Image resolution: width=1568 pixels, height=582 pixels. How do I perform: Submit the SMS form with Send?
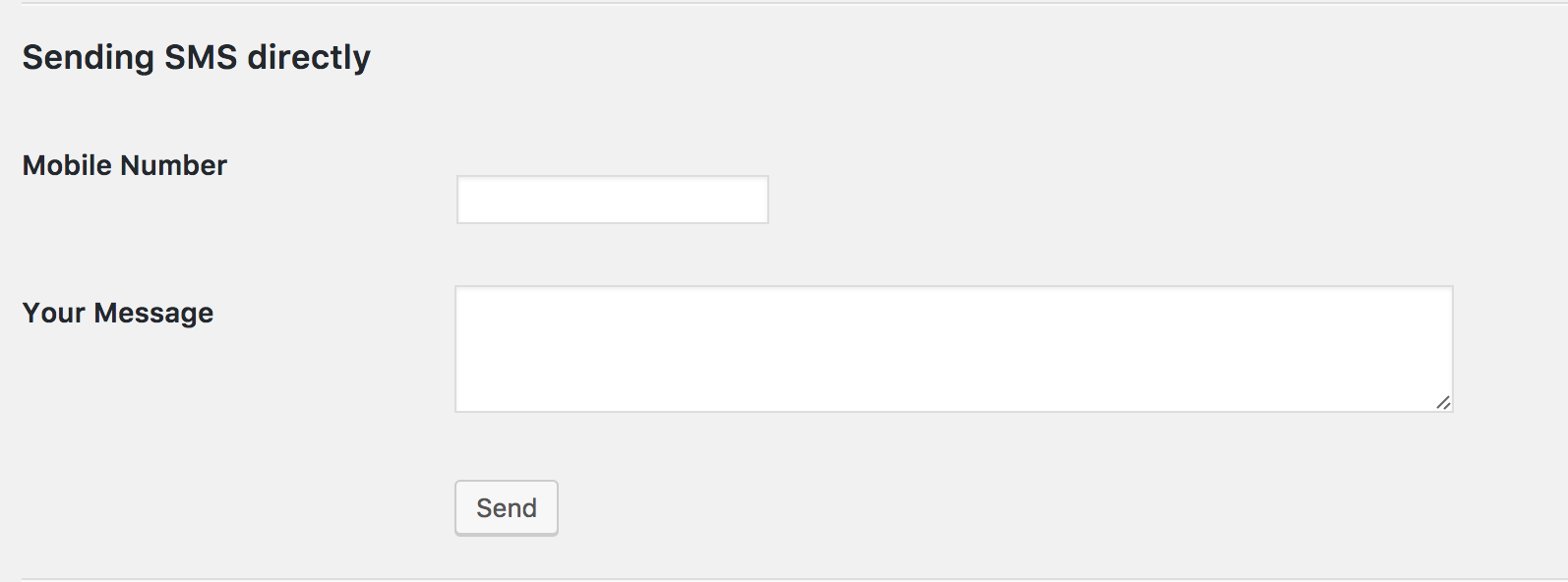click(x=507, y=507)
